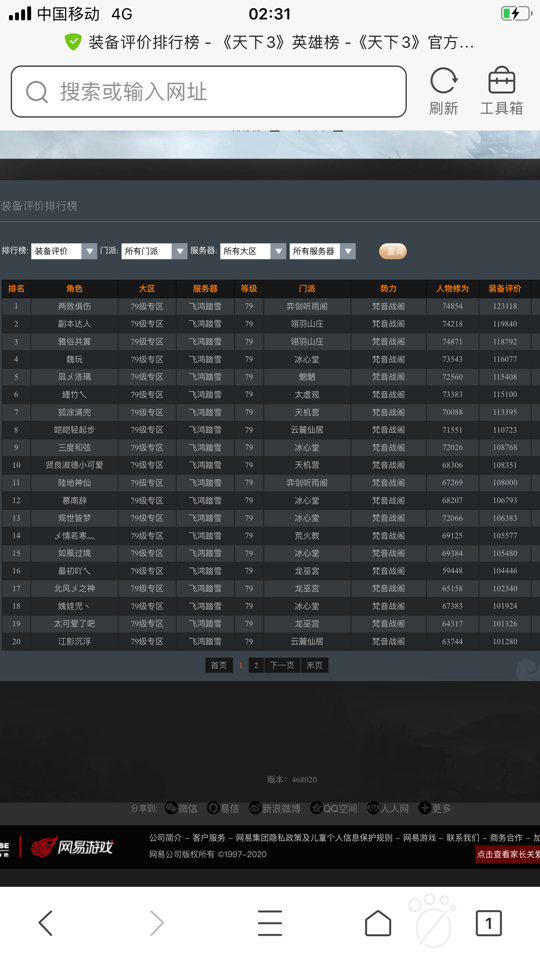Share to 易信 via its icon

[213, 808]
